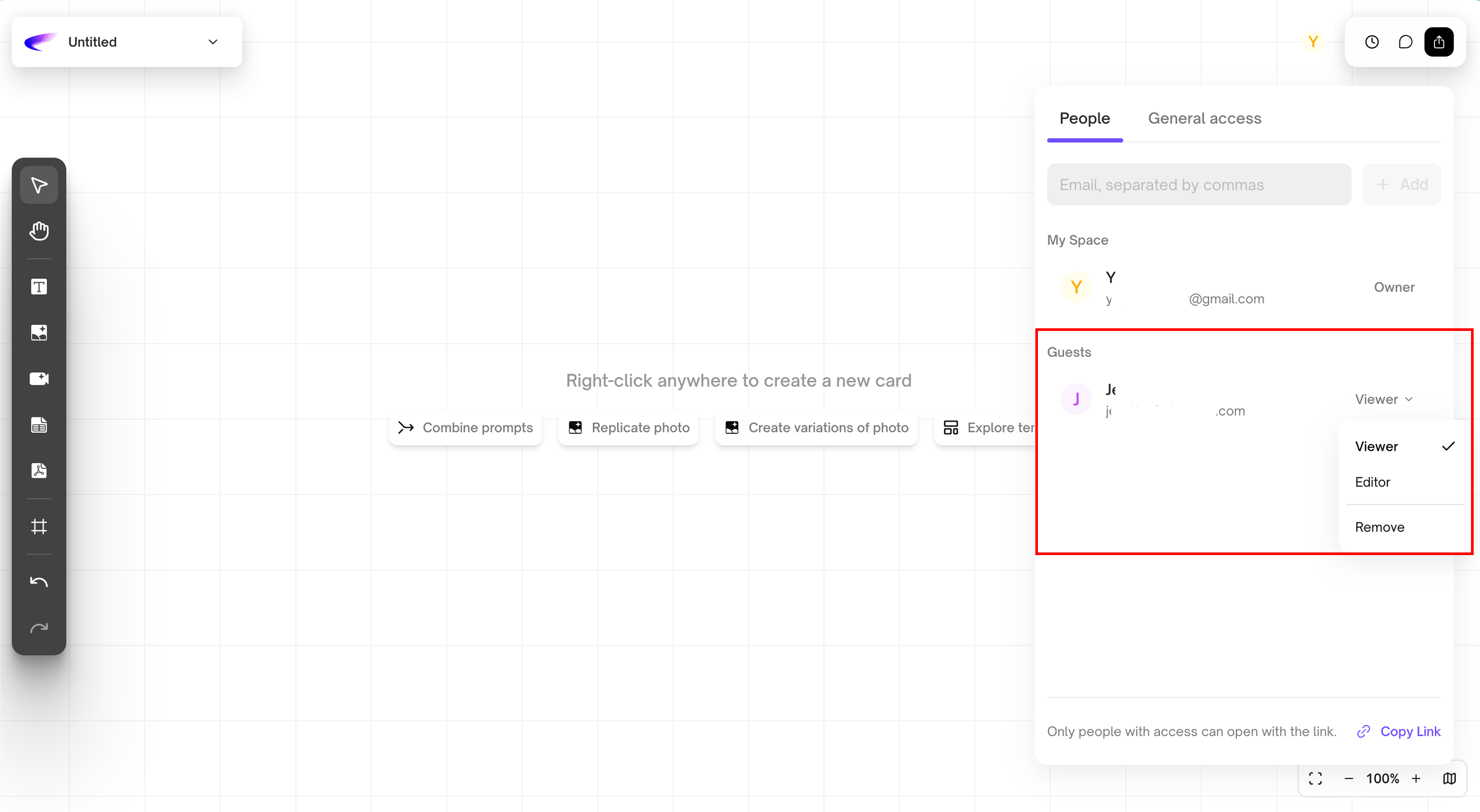Choose Editor role for the guest
This screenshot has height=812, width=1480.
click(1373, 482)
